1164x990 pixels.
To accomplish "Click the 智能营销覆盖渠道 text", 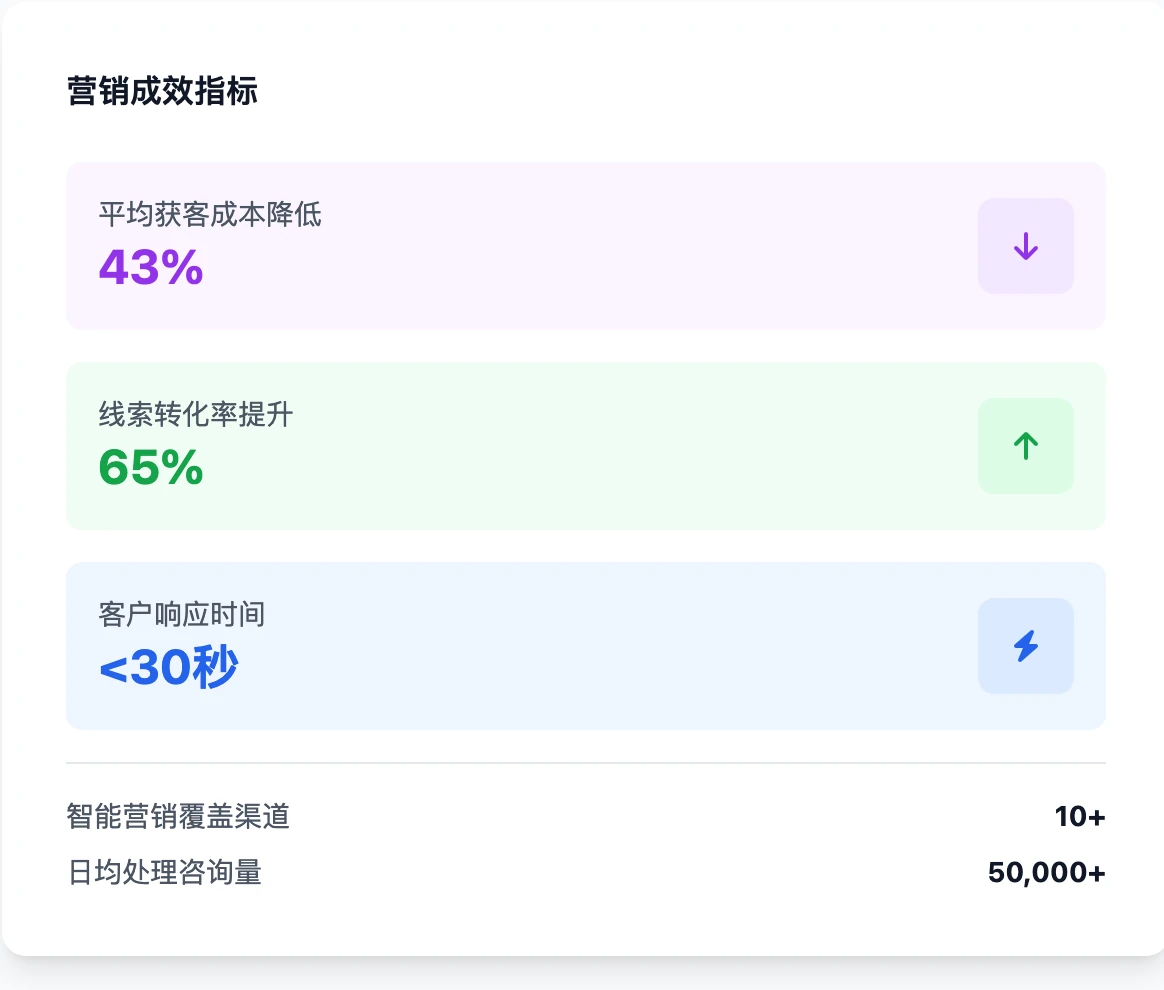I will pyautogui.click(x=178, y=817).
